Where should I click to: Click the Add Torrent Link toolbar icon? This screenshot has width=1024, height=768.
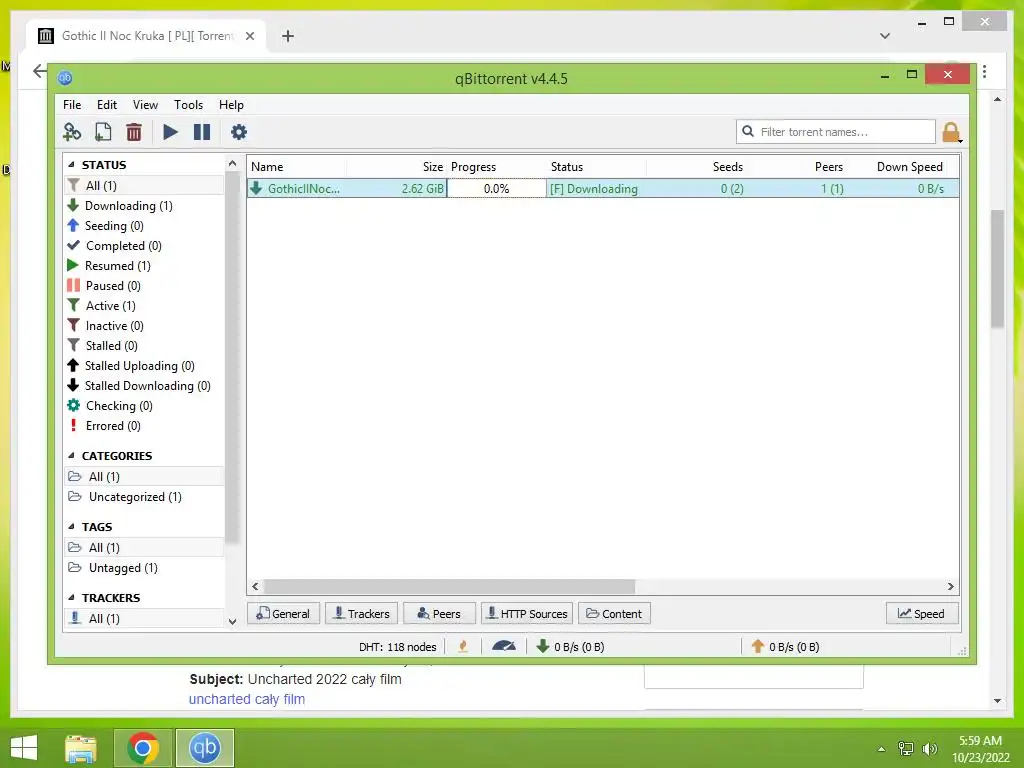(72, 132)
